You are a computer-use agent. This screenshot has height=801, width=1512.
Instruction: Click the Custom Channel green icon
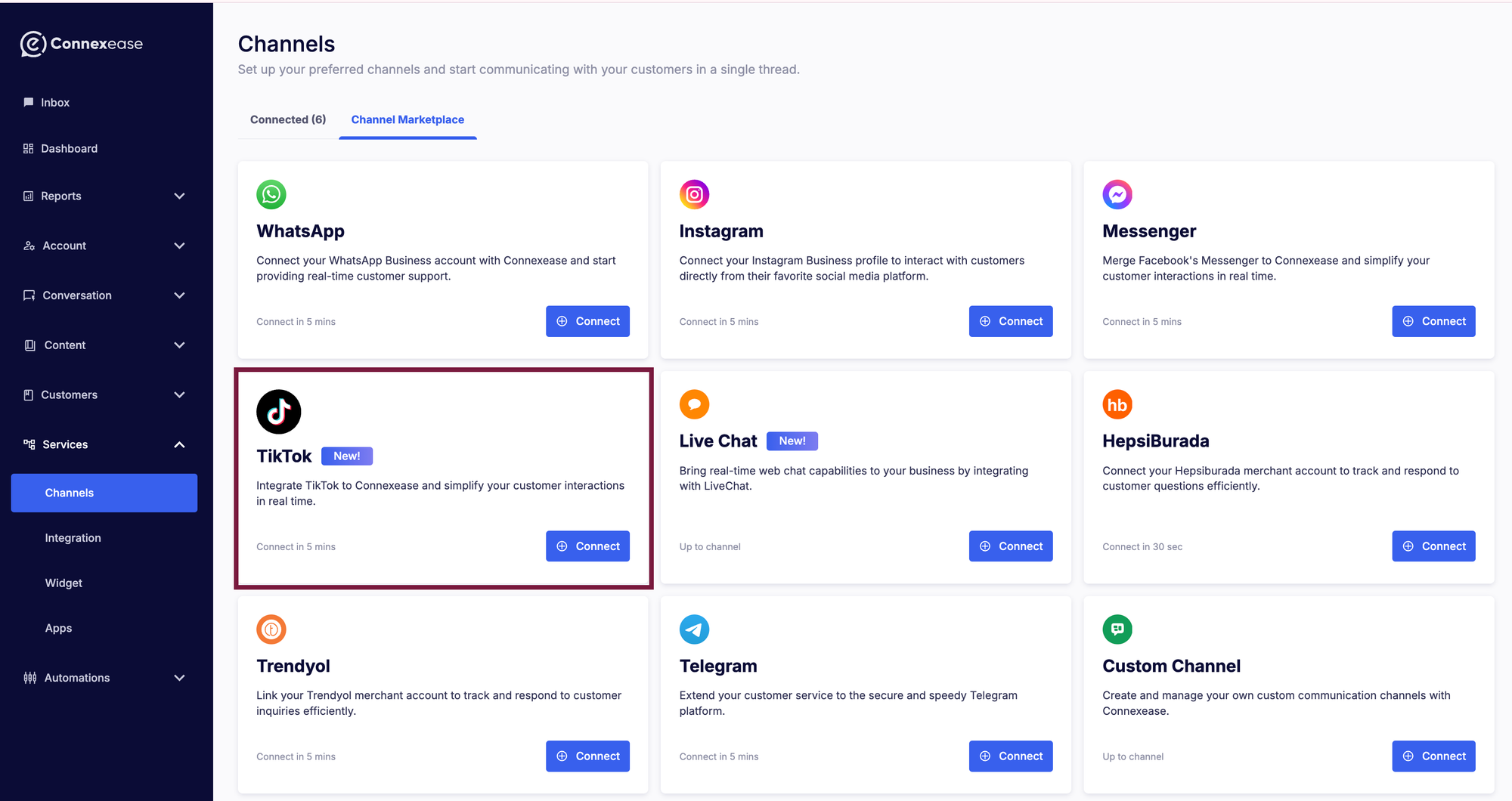coord(1117,629)
